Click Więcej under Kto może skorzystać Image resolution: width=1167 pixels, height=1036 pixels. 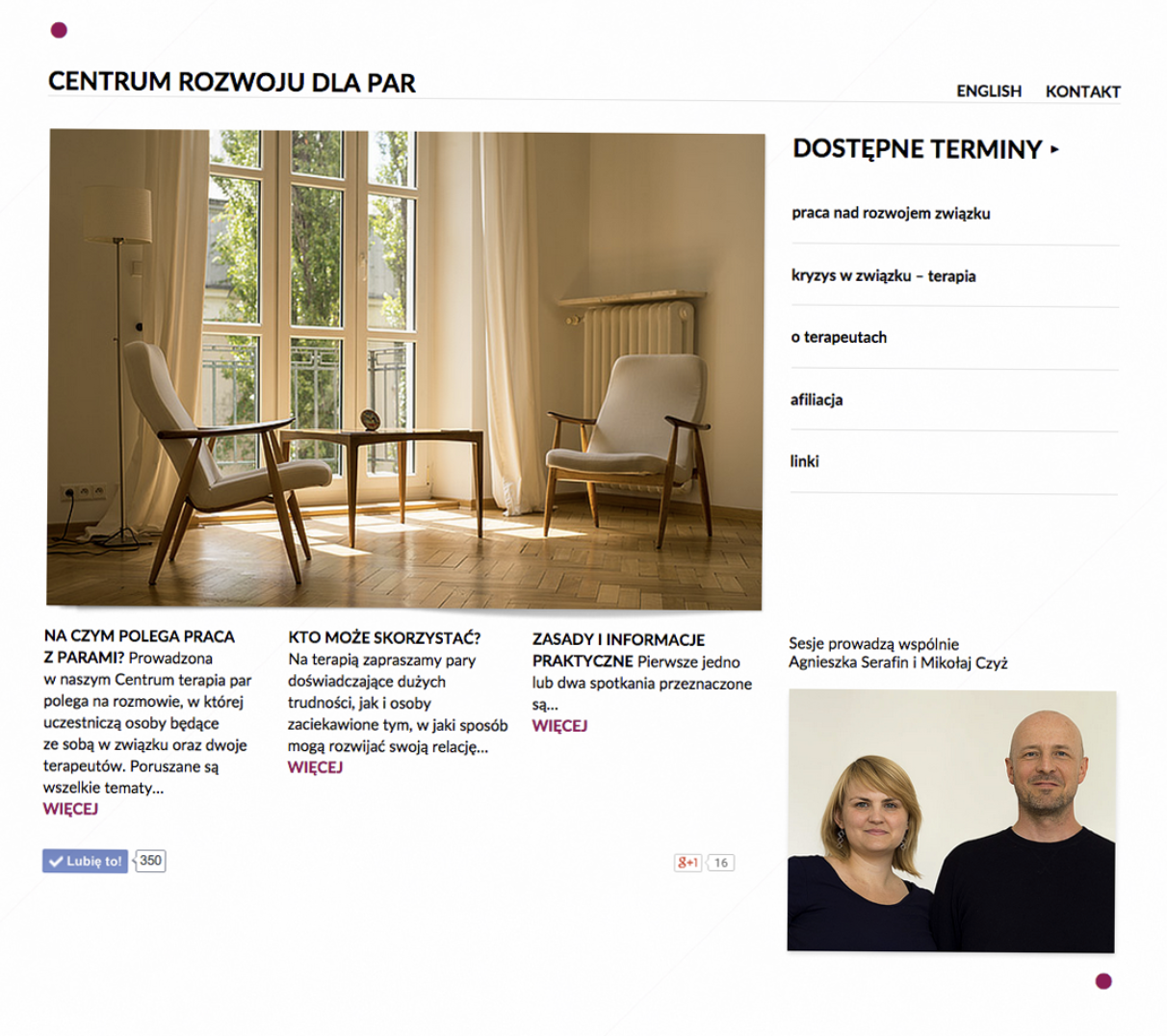coord(315,767)
